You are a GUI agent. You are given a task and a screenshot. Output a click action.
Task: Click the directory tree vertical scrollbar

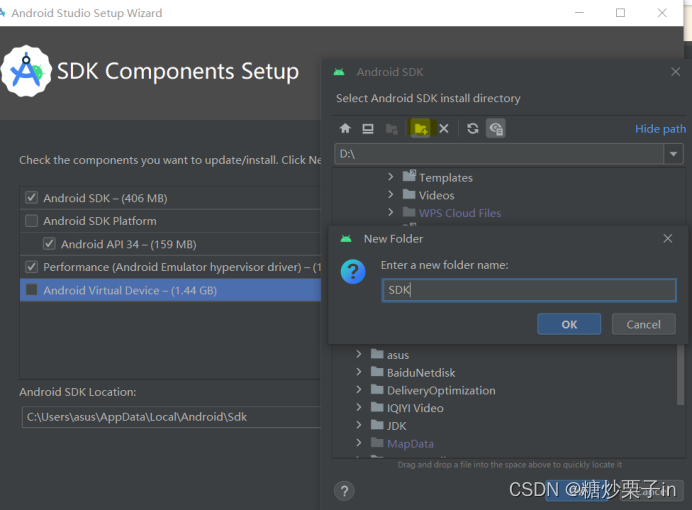point(680,374)
